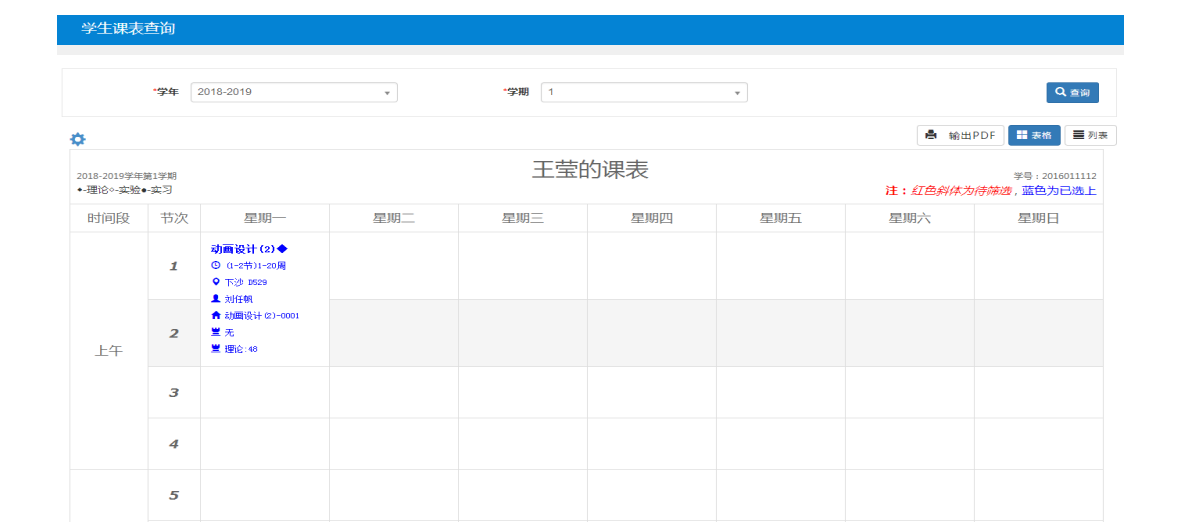Click the person icon beside the teacher name
The width and height of the screenshot is (1189, 522).
click(215, 299)
